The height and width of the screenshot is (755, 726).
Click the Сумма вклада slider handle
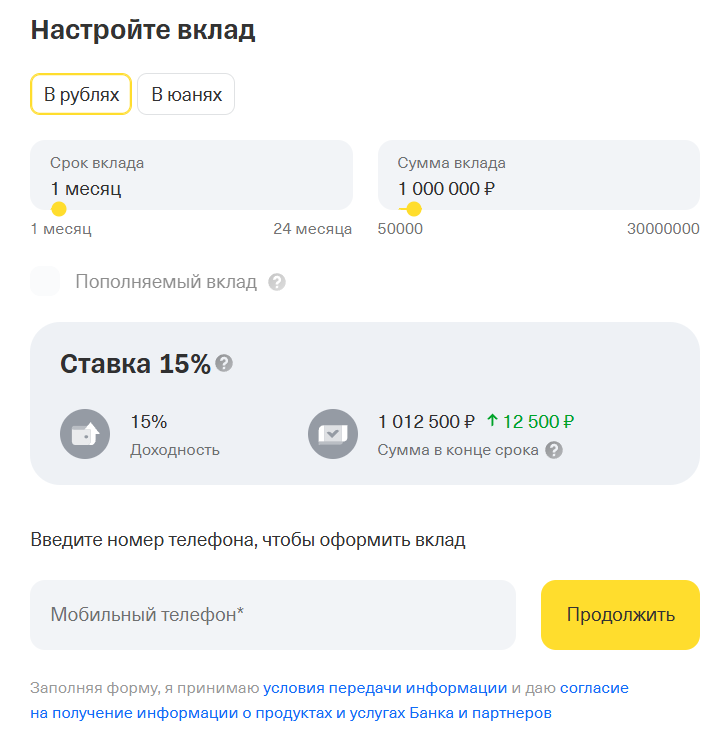coord(414,209)
